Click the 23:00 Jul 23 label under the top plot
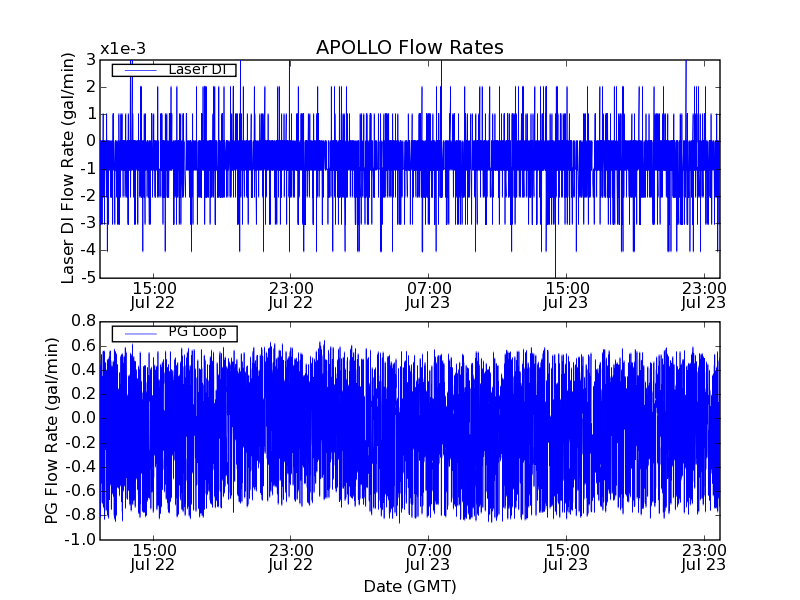Image resolution: width=800 pixels, height=600 pixels. (704, 295)
